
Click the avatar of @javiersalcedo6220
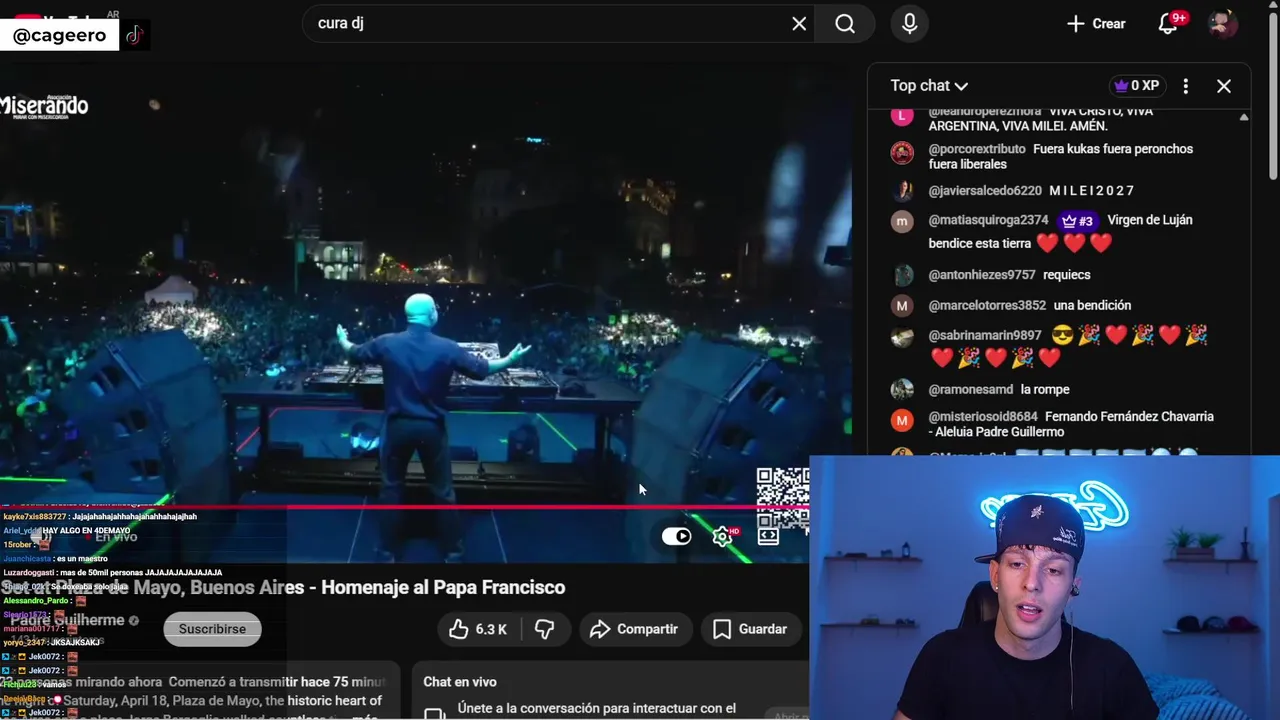pyautogui.click(x=902, y=191)
